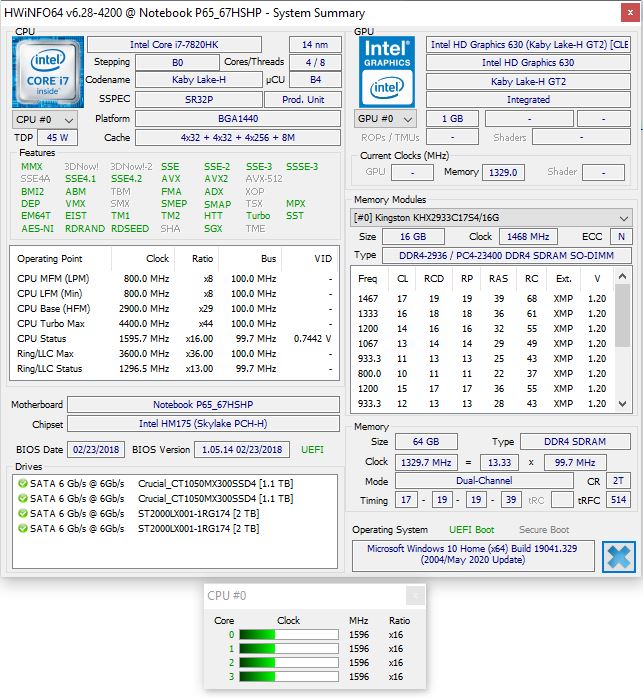
Task: Open the GPU #0 selector dropdown
Action: tap(385, 119)
